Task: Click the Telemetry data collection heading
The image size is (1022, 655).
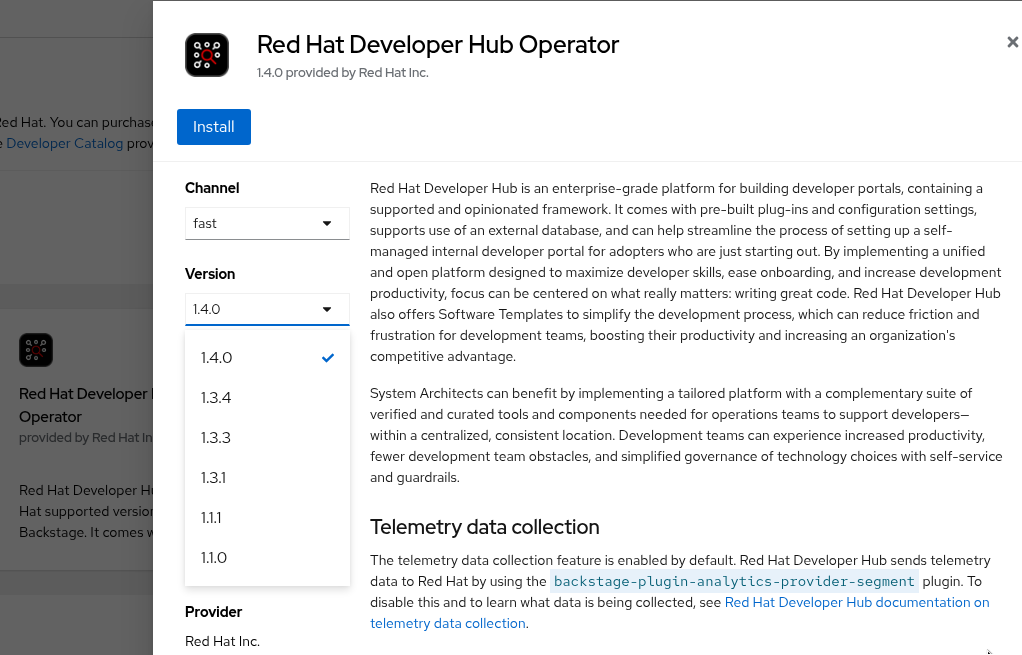Action: (x=485, y=527)
